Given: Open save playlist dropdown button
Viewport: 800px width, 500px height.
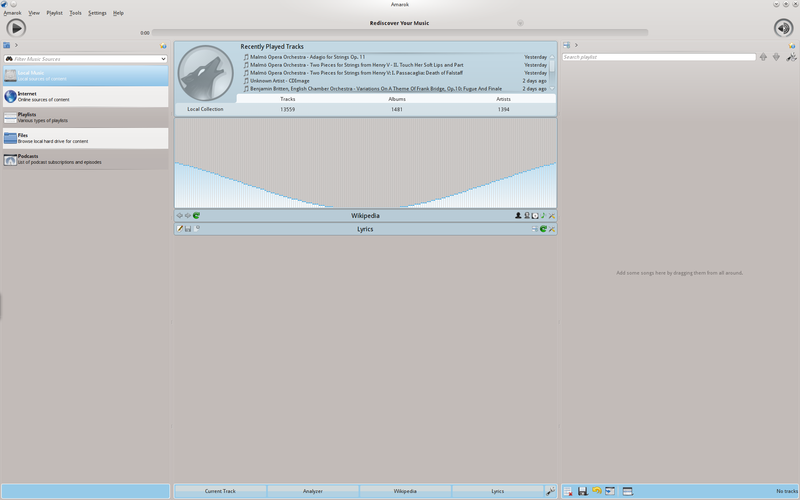Looking at the screenshot, I should click(x=583, y=491).
